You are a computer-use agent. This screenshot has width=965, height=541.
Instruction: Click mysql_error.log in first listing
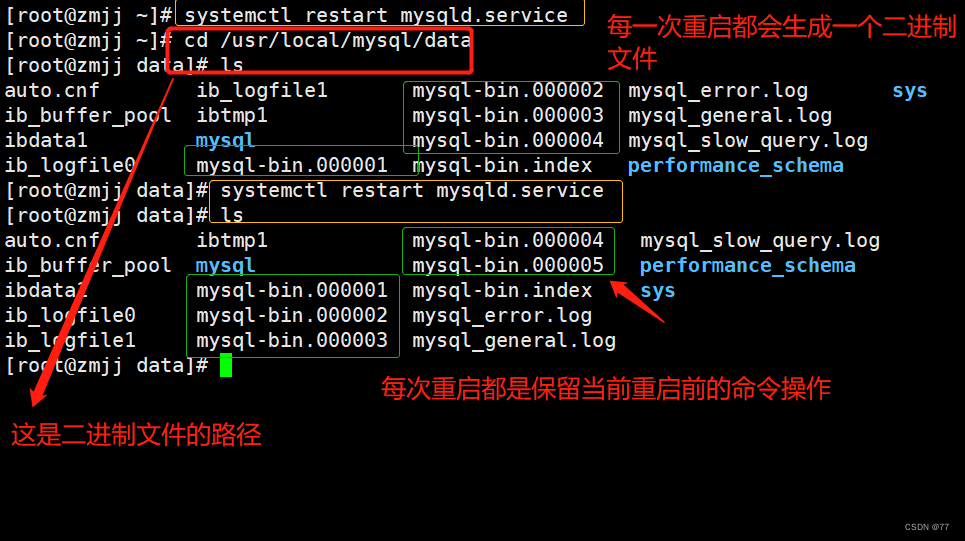718,91
